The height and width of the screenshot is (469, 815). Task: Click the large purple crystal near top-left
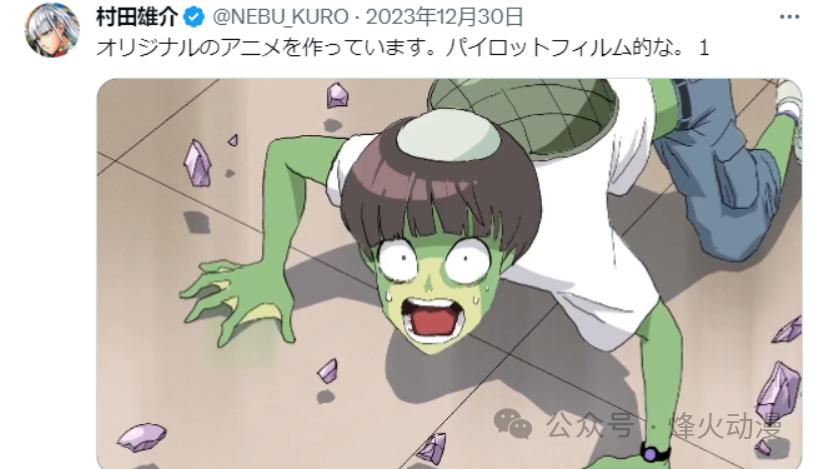(199, 163)
